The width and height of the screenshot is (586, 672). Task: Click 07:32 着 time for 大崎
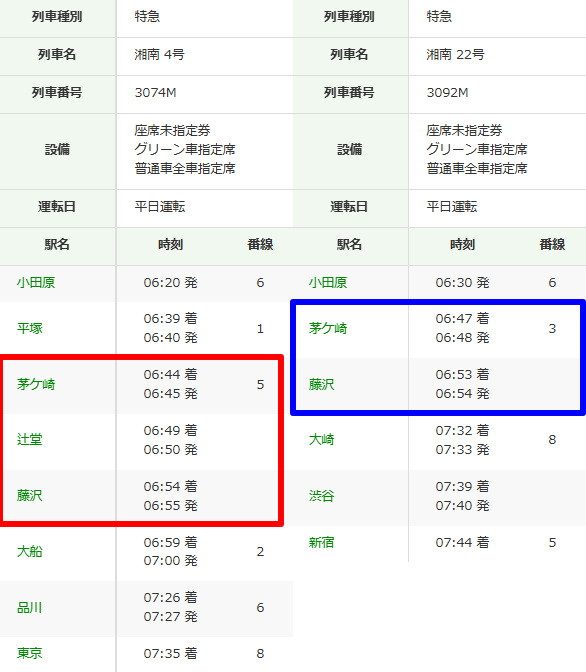[463, 430]
